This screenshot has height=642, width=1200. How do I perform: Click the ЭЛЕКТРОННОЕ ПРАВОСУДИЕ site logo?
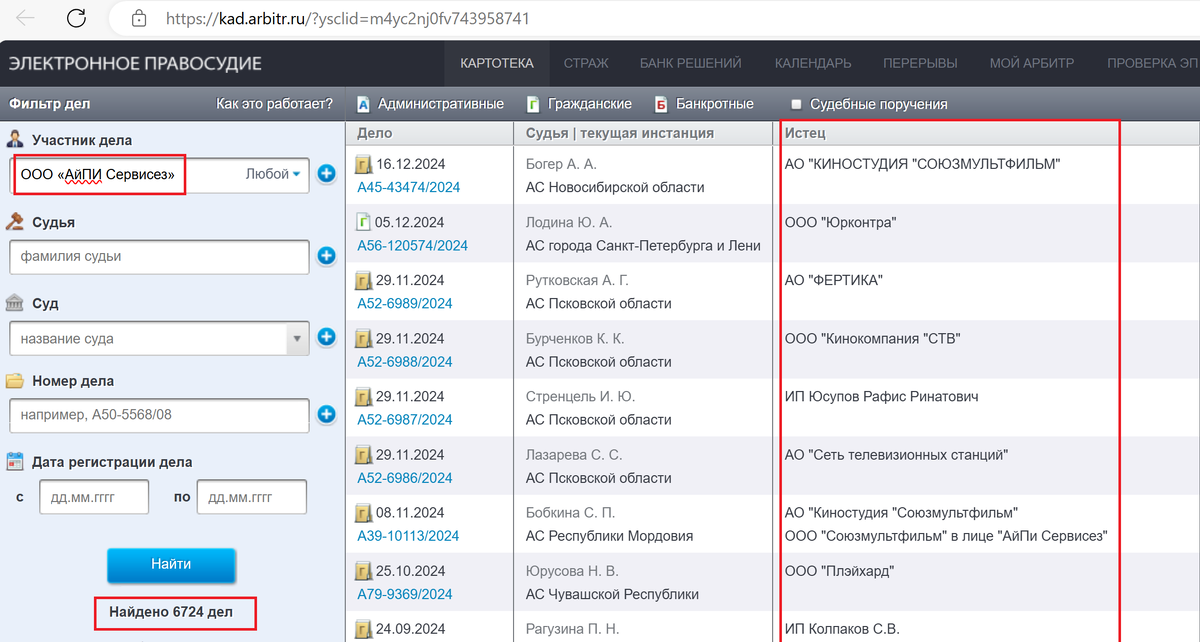[135, 63]
